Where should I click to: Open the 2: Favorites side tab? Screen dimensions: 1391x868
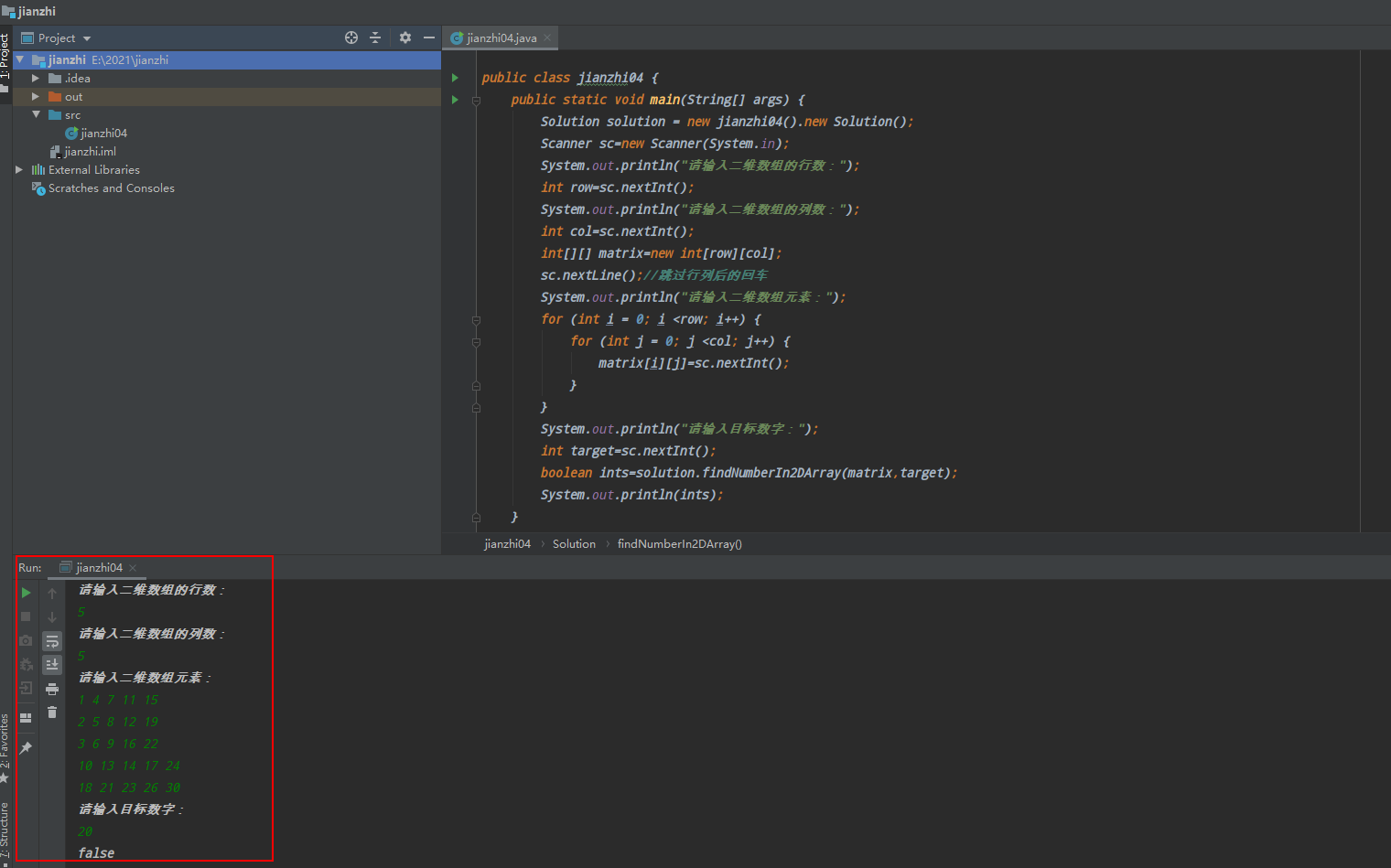coord(5,747)
